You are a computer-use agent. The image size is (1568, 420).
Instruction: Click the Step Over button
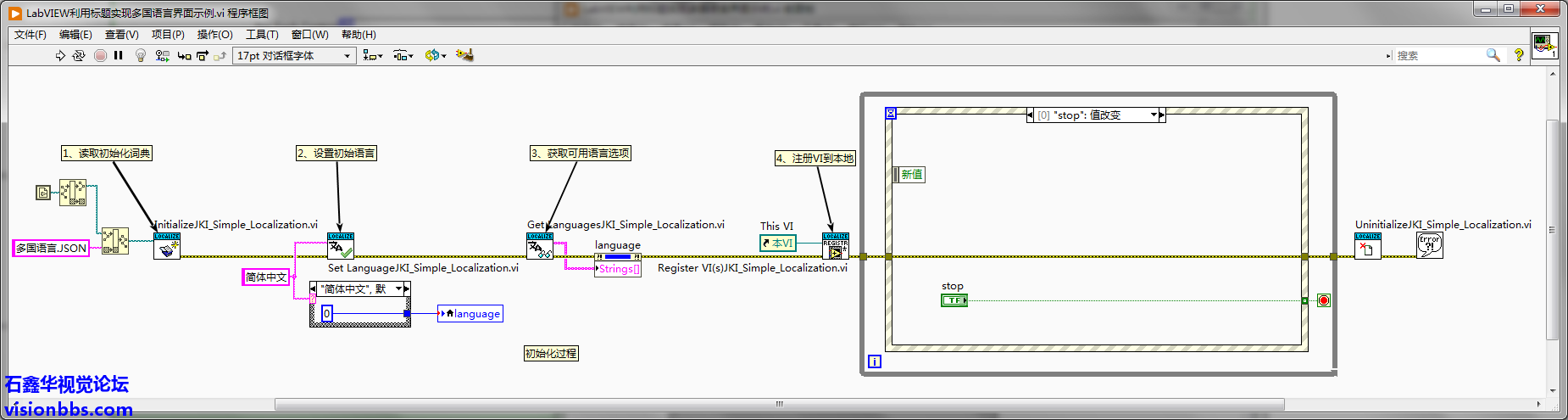coord(203,55)
